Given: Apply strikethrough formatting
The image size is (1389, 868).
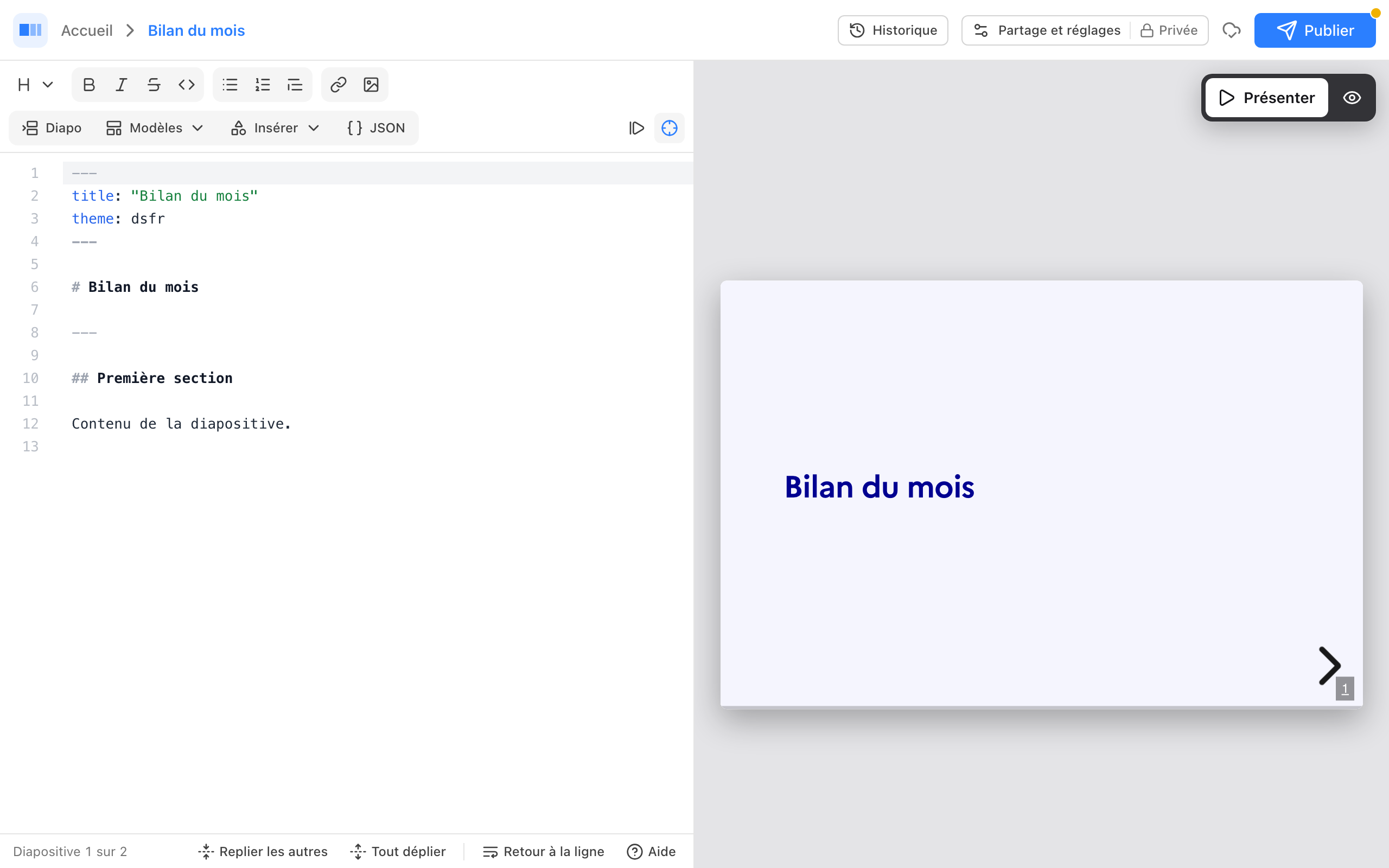Looking at the screenshot, I should pyautogui.click(x=154, y=85).
